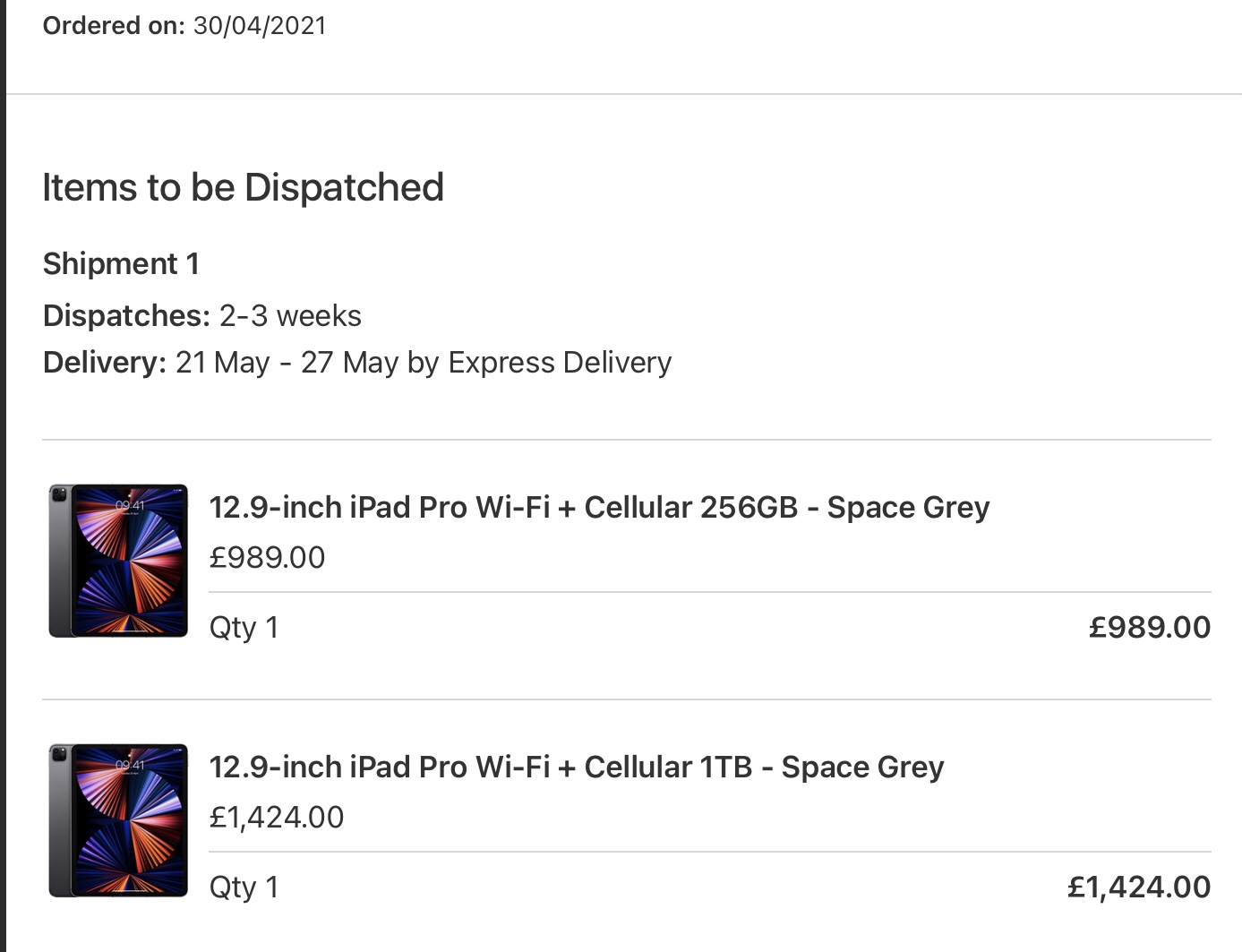1242x952 pixels.
Task: Click the bold Delivery label
Action: click(105, 362)
